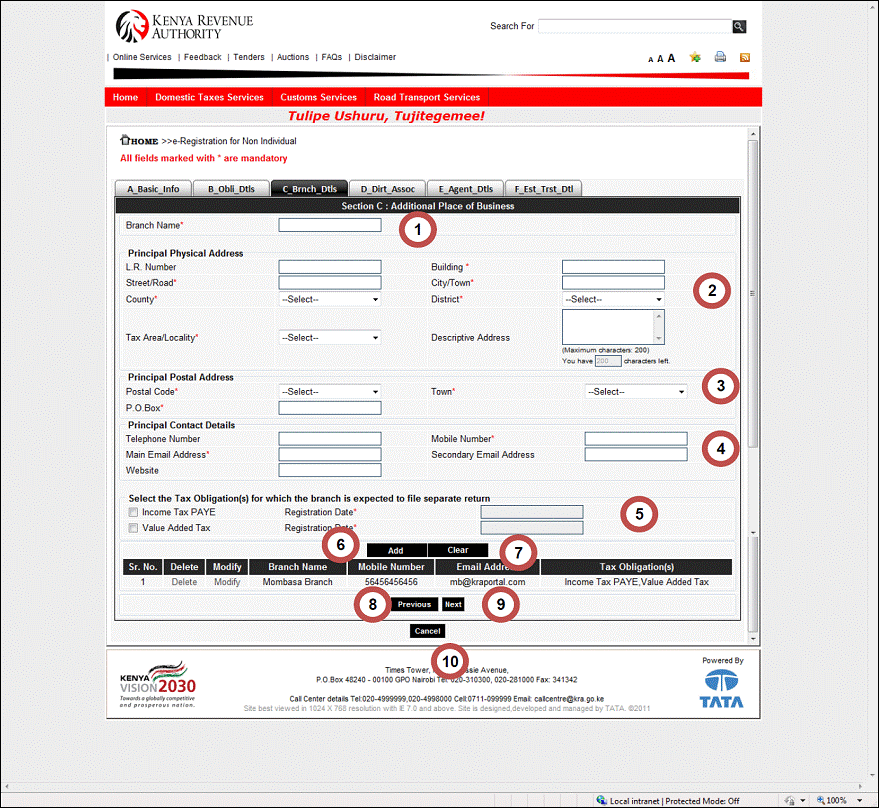Click the Home breadcrumb icon
The height and width of the screenshot is (808, 879).
click(123, 142)
